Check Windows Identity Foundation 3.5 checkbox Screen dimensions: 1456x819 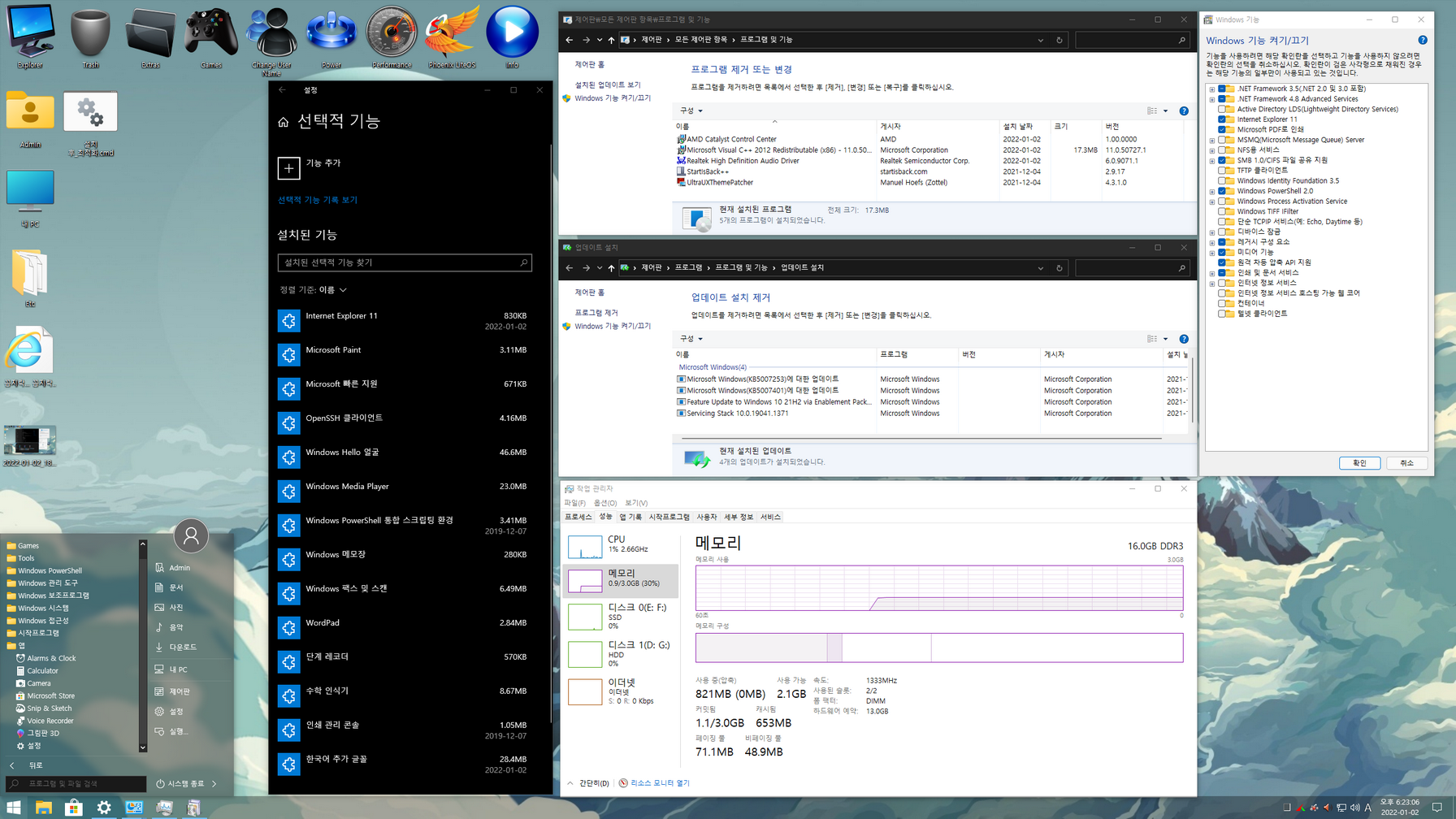[x=1222, y=180]
